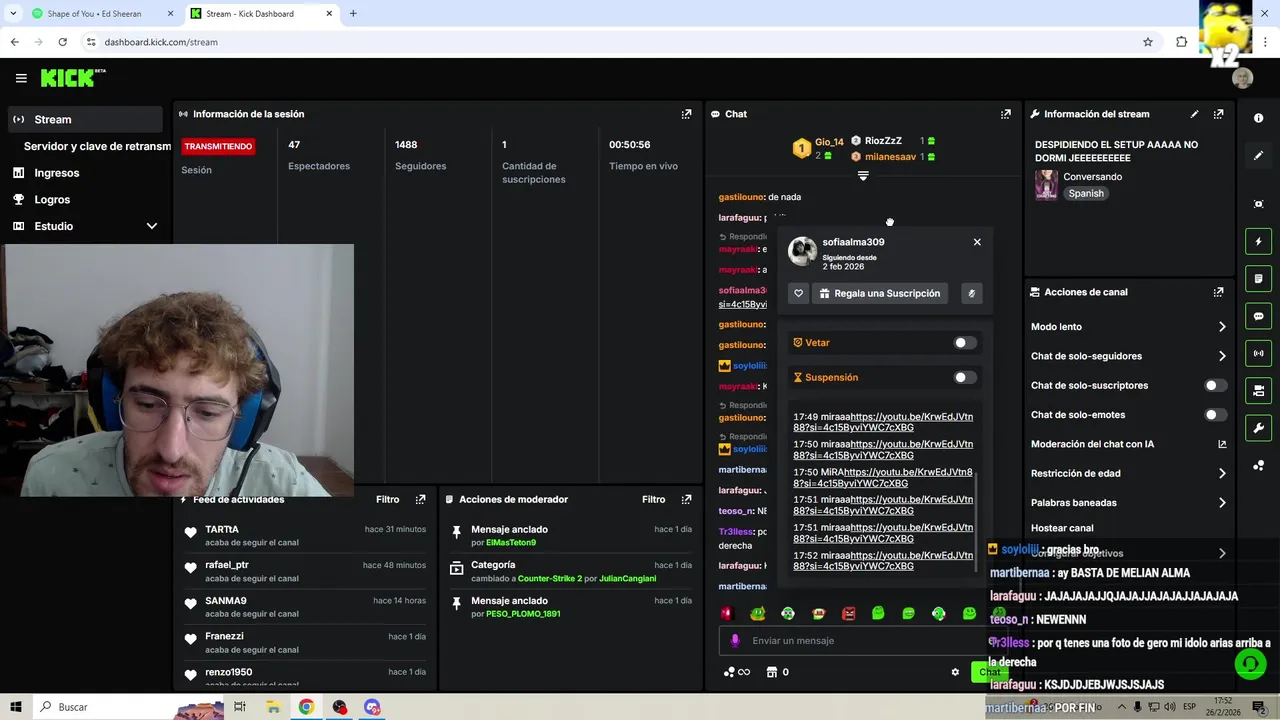This screenshot has height=720, width=1280.
Task: Expand Restricción de edad options
Action: click(1222, 473)
